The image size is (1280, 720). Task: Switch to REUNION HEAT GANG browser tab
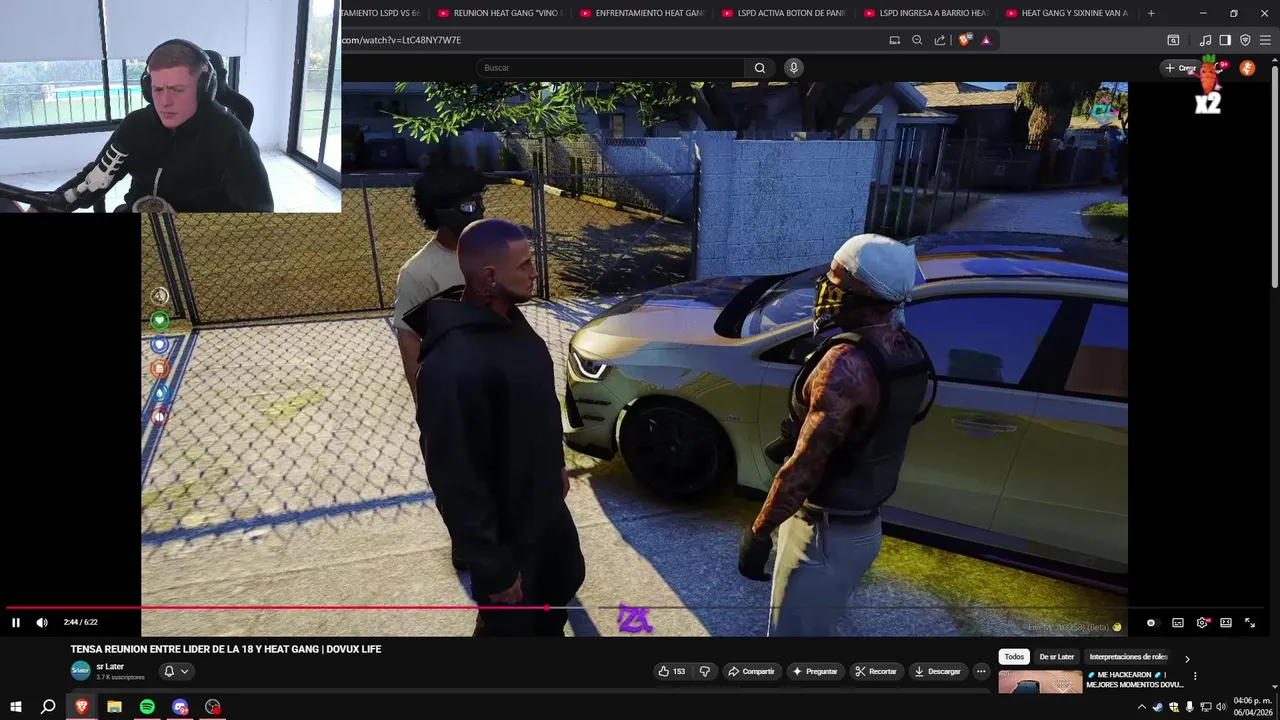coord(500,13)
